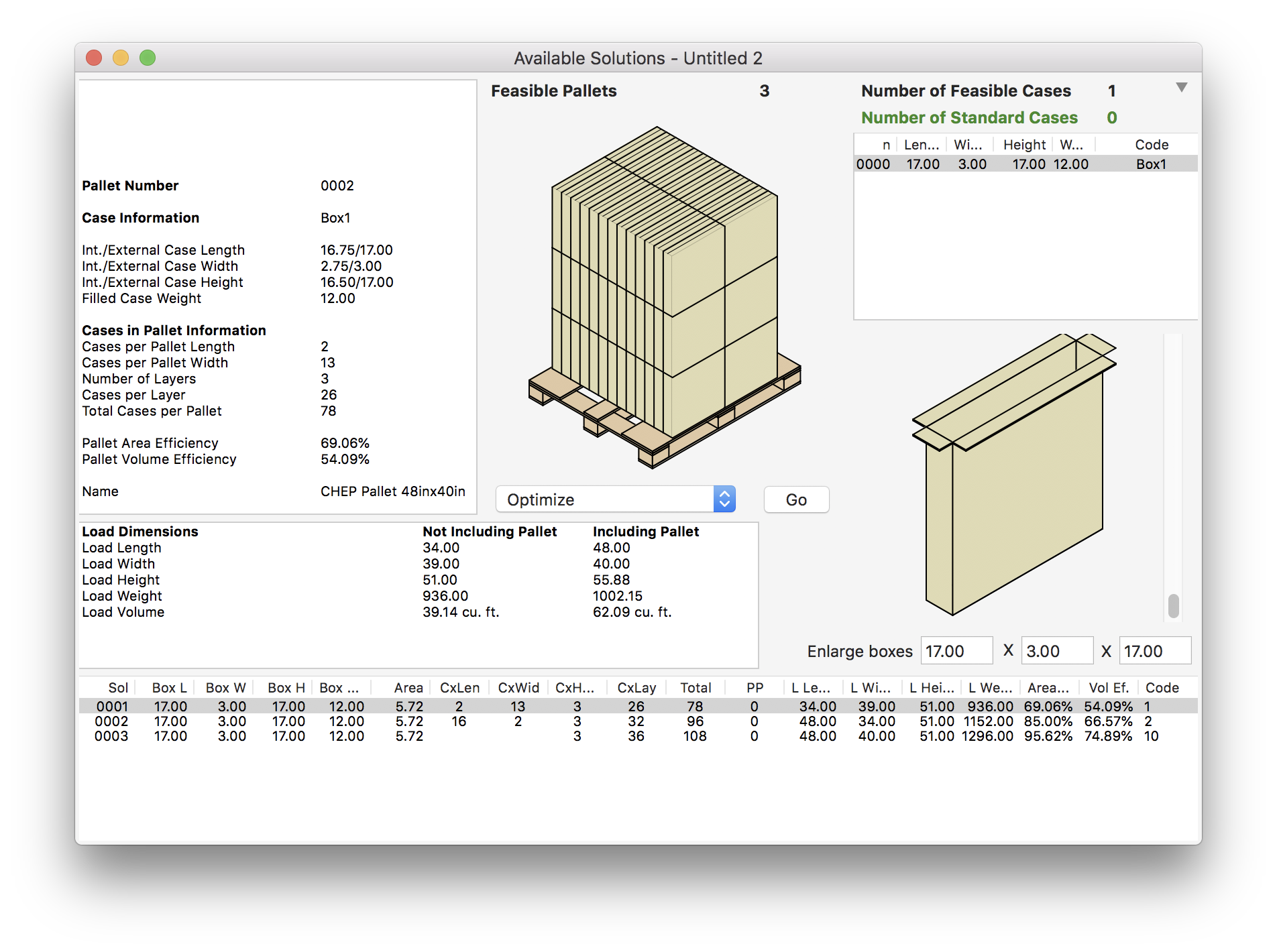Viewport: 1277px width, 952px height.
Task: Click the 95.62% area efficiency cell
Action: pyautogui.click(x=1048, y=736)
